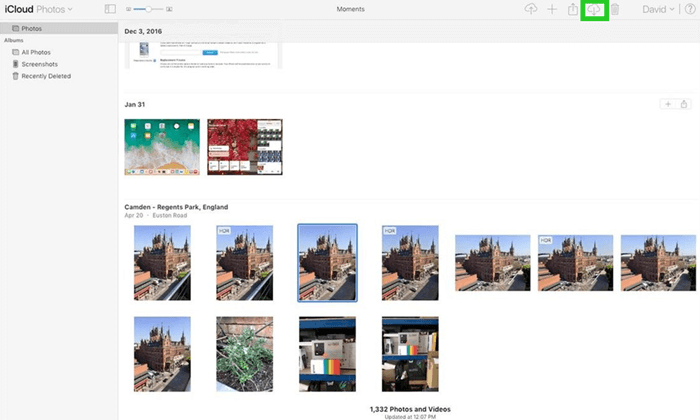This screenshot has height=420, width=700.
Task: Click the upload to iCloud icon
Action: pyautogui.click(x=530, y=9)
